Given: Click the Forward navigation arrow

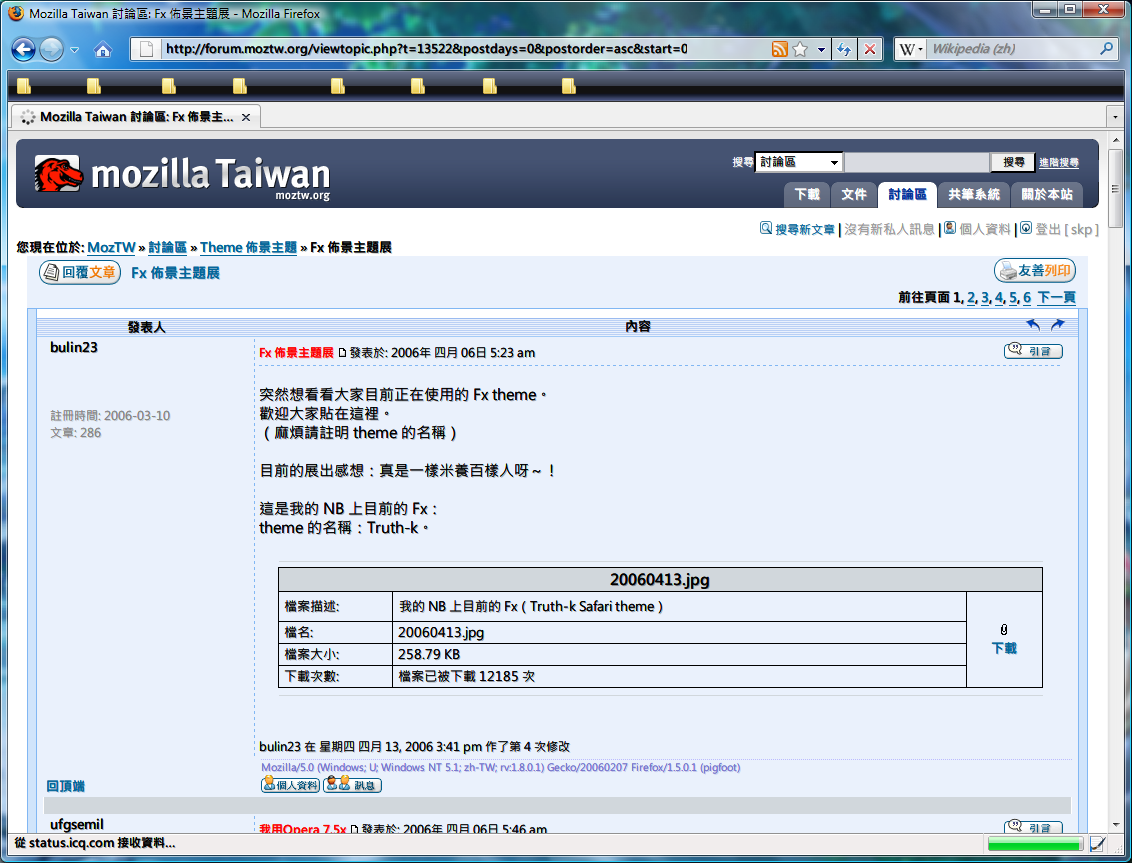Looking at the screenshot, I should [x=51, y=49].
